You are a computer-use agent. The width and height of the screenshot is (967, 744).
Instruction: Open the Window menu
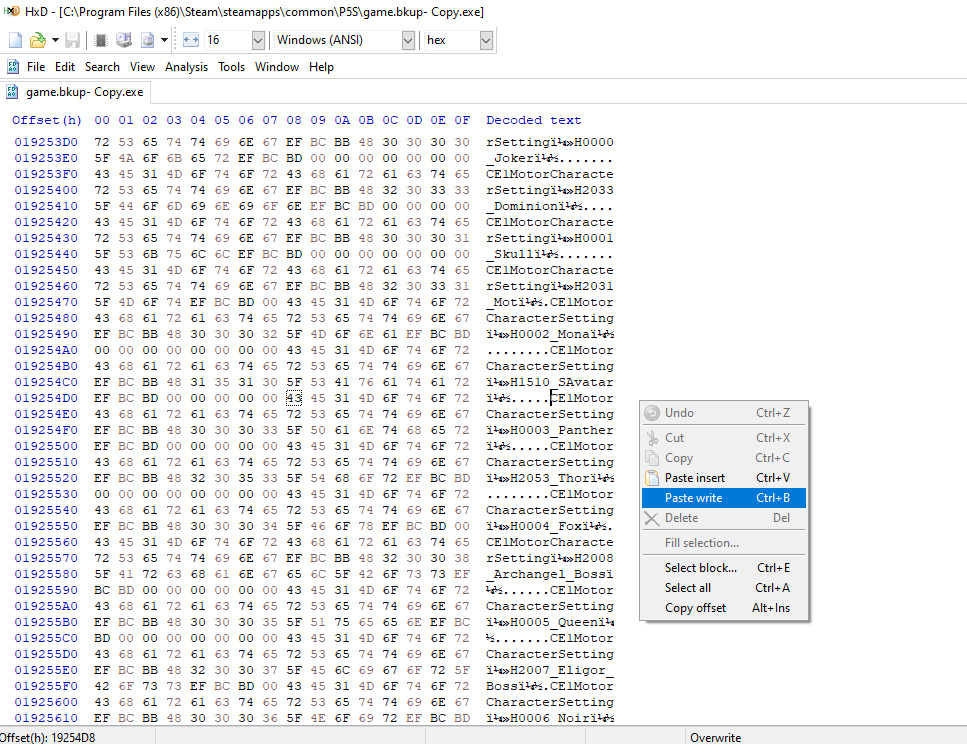(x=277, y=67)
